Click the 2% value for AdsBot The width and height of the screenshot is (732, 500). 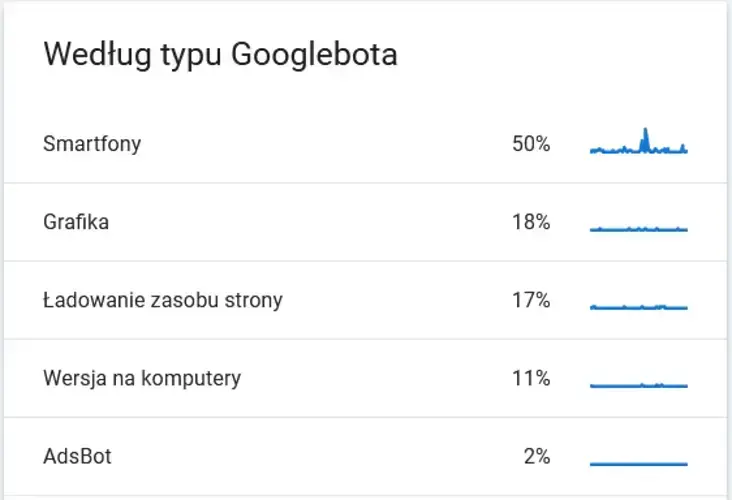537,457
